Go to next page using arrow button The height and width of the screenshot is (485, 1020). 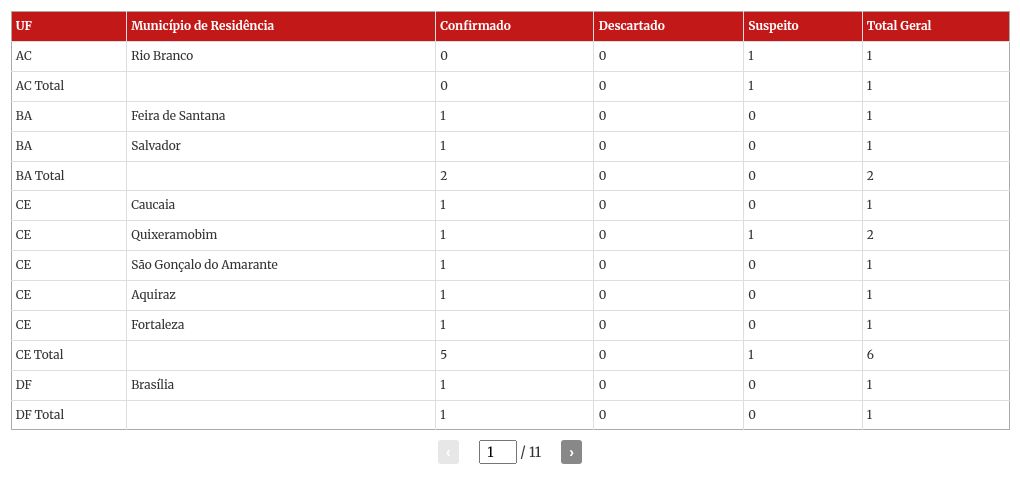(x=571, y=452)
